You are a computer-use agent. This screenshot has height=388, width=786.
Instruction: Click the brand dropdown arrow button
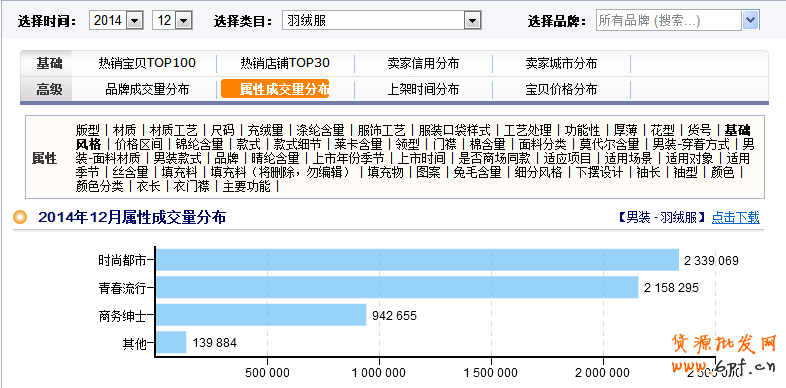point(750,21)
